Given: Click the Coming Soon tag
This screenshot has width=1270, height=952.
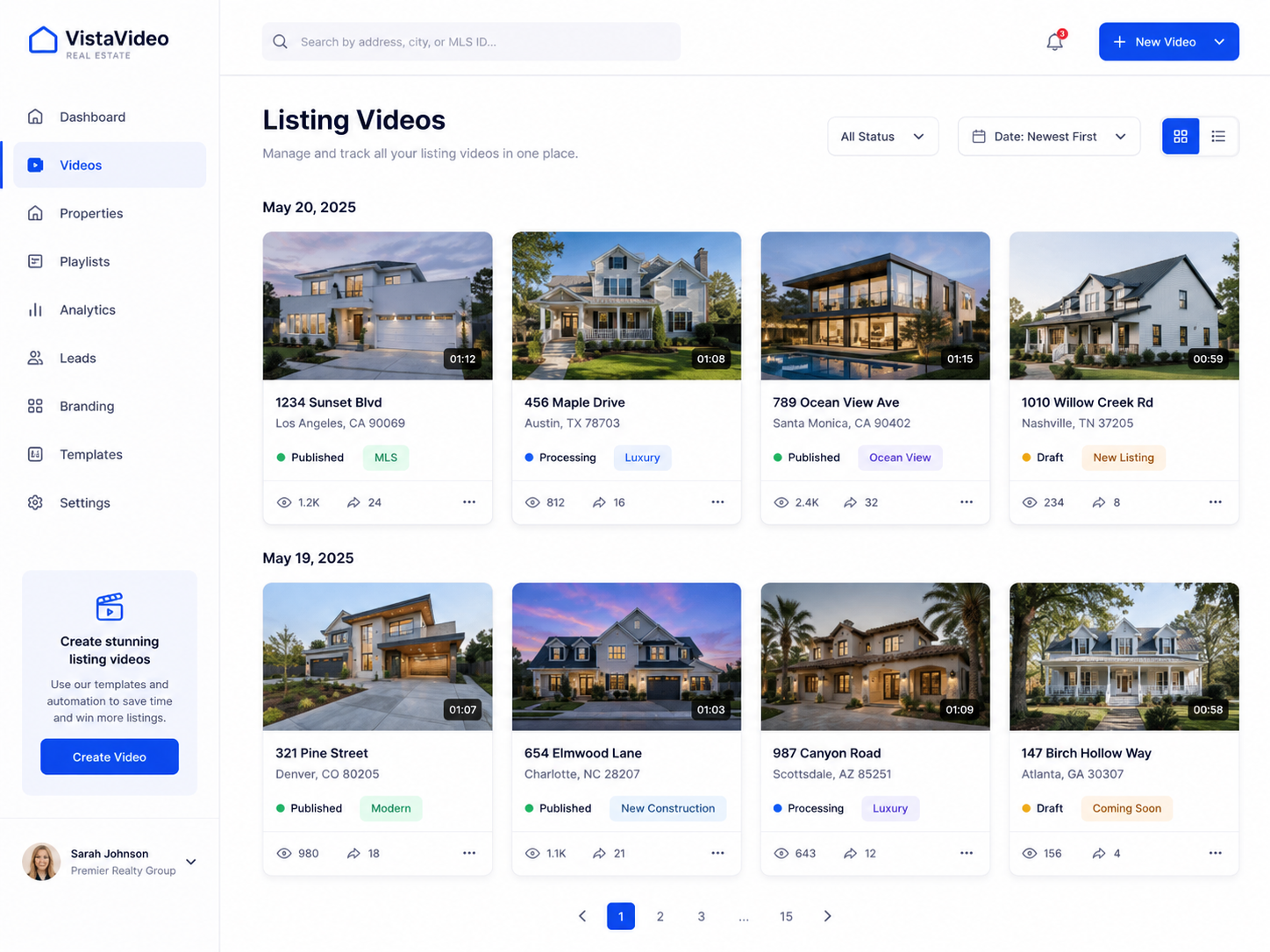Looking at the screenshot, I should (x=1127, y=808).
